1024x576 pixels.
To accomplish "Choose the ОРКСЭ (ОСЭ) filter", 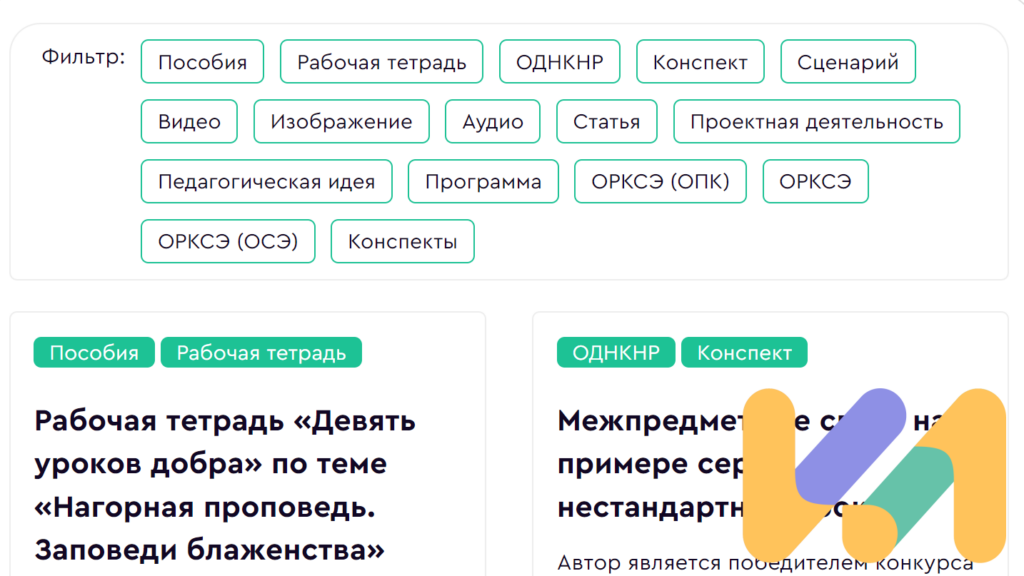I will [228, 242].
